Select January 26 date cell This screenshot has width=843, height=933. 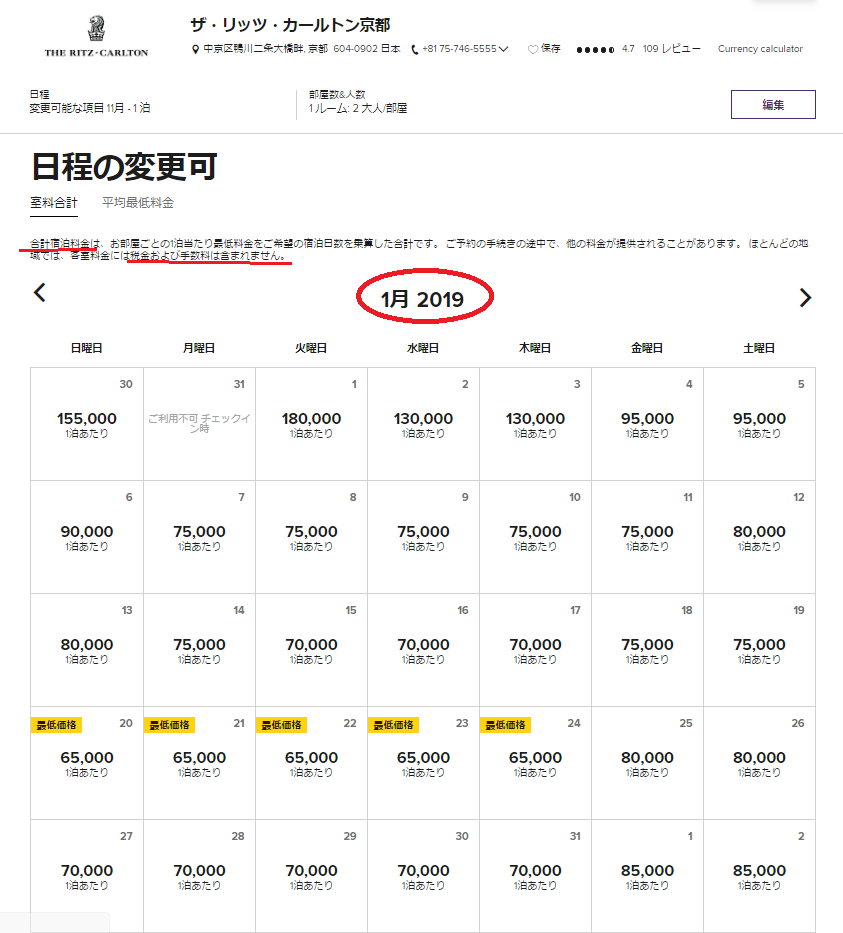[x=759, y=763]
